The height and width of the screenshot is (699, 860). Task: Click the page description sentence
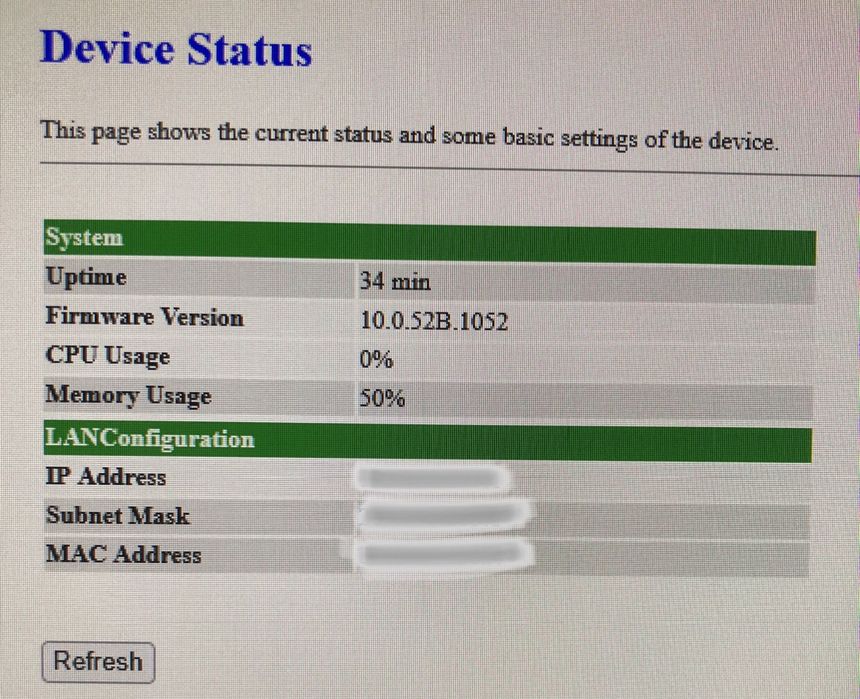pyautogui.click(x=409, y=136)
